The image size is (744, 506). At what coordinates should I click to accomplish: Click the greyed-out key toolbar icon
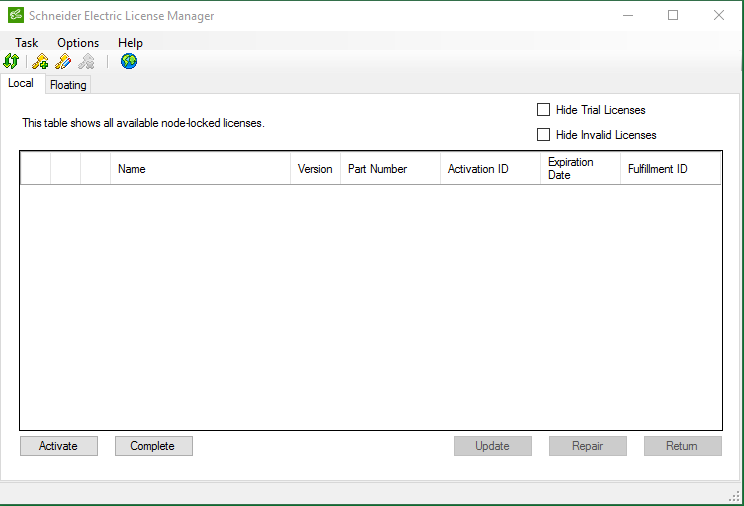coord(86,61)
